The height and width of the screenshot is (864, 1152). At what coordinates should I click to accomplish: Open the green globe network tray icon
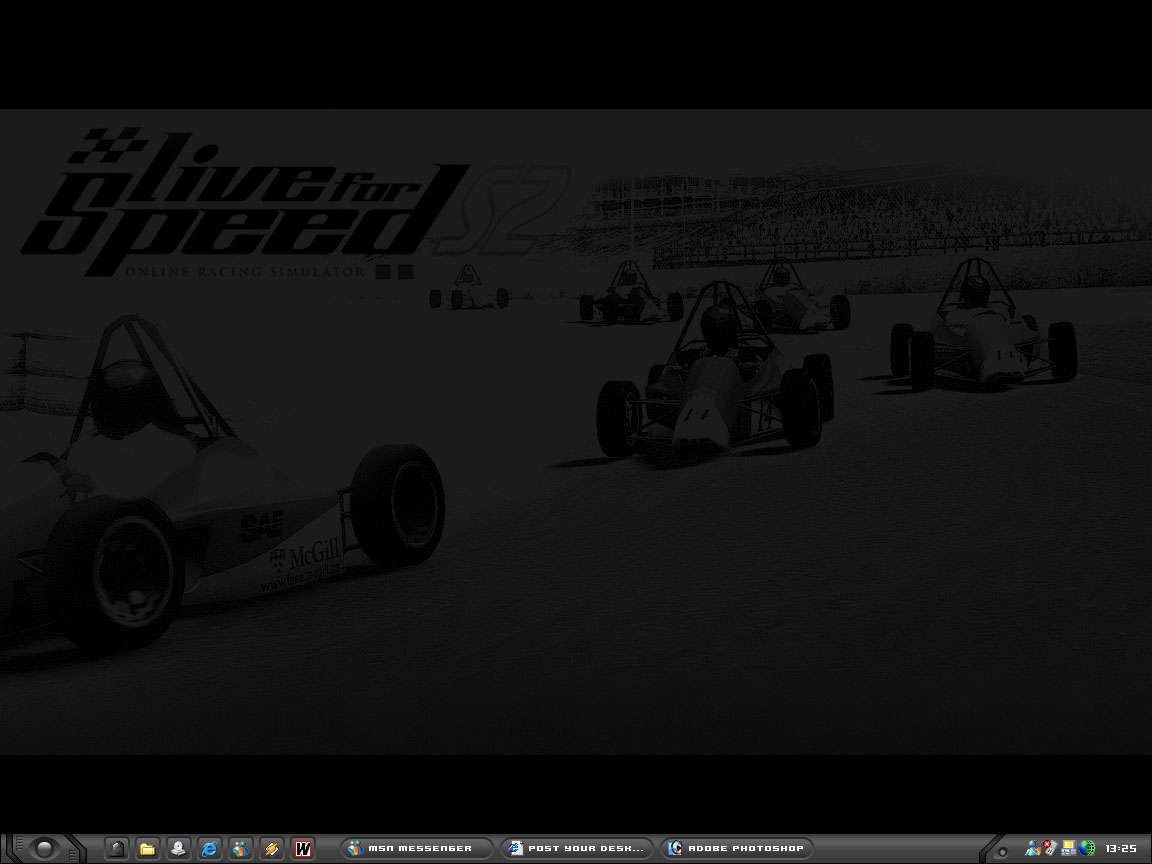[x=1087, y=849]
